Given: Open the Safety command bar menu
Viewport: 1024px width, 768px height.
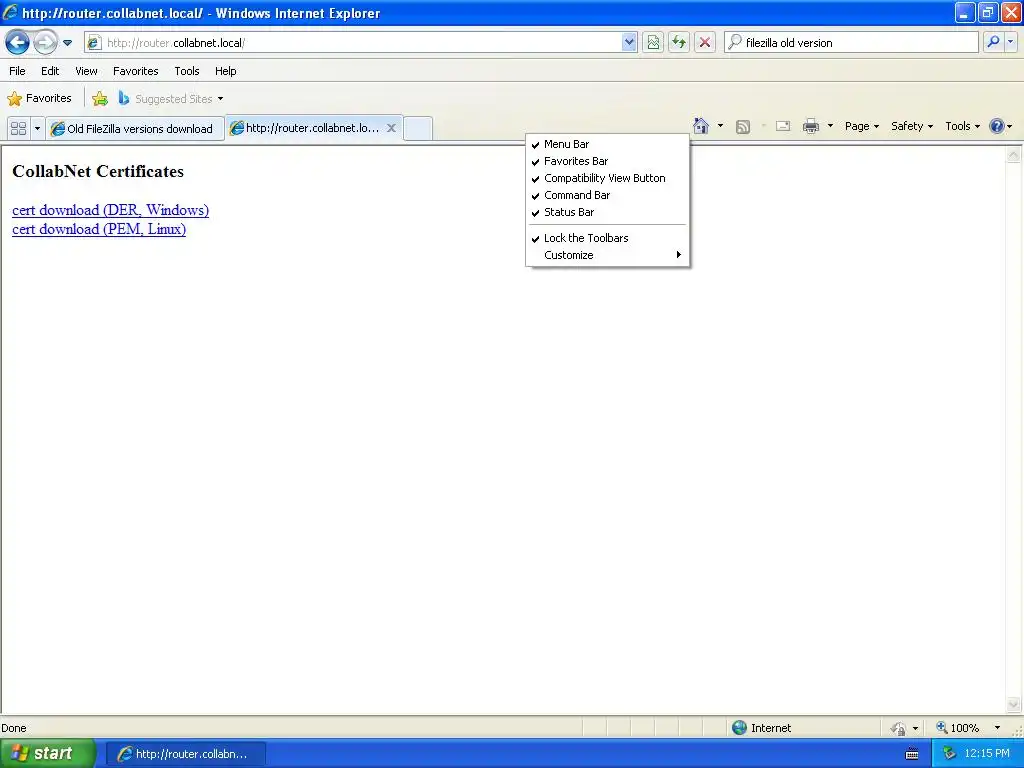Looking at the screenshot, I should tap(912, 126).
